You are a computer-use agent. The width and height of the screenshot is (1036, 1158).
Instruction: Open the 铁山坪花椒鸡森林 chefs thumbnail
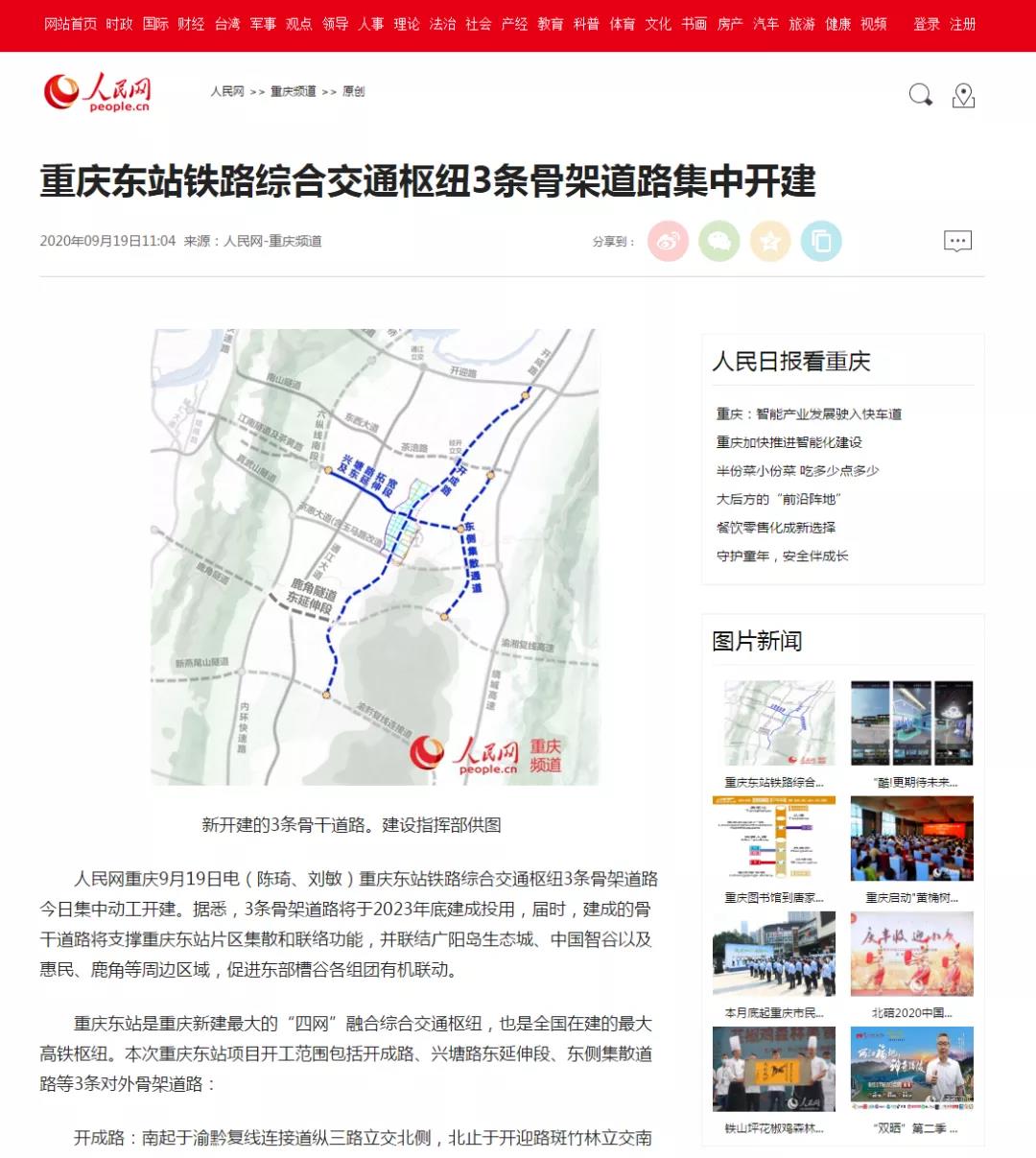[774, 1069]
